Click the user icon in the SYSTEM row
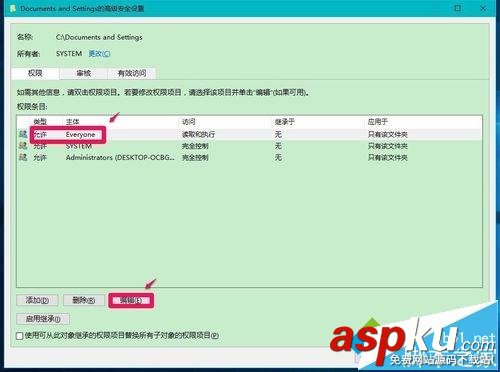The width and height of the screenshot is (500, 372). [23, 145]
